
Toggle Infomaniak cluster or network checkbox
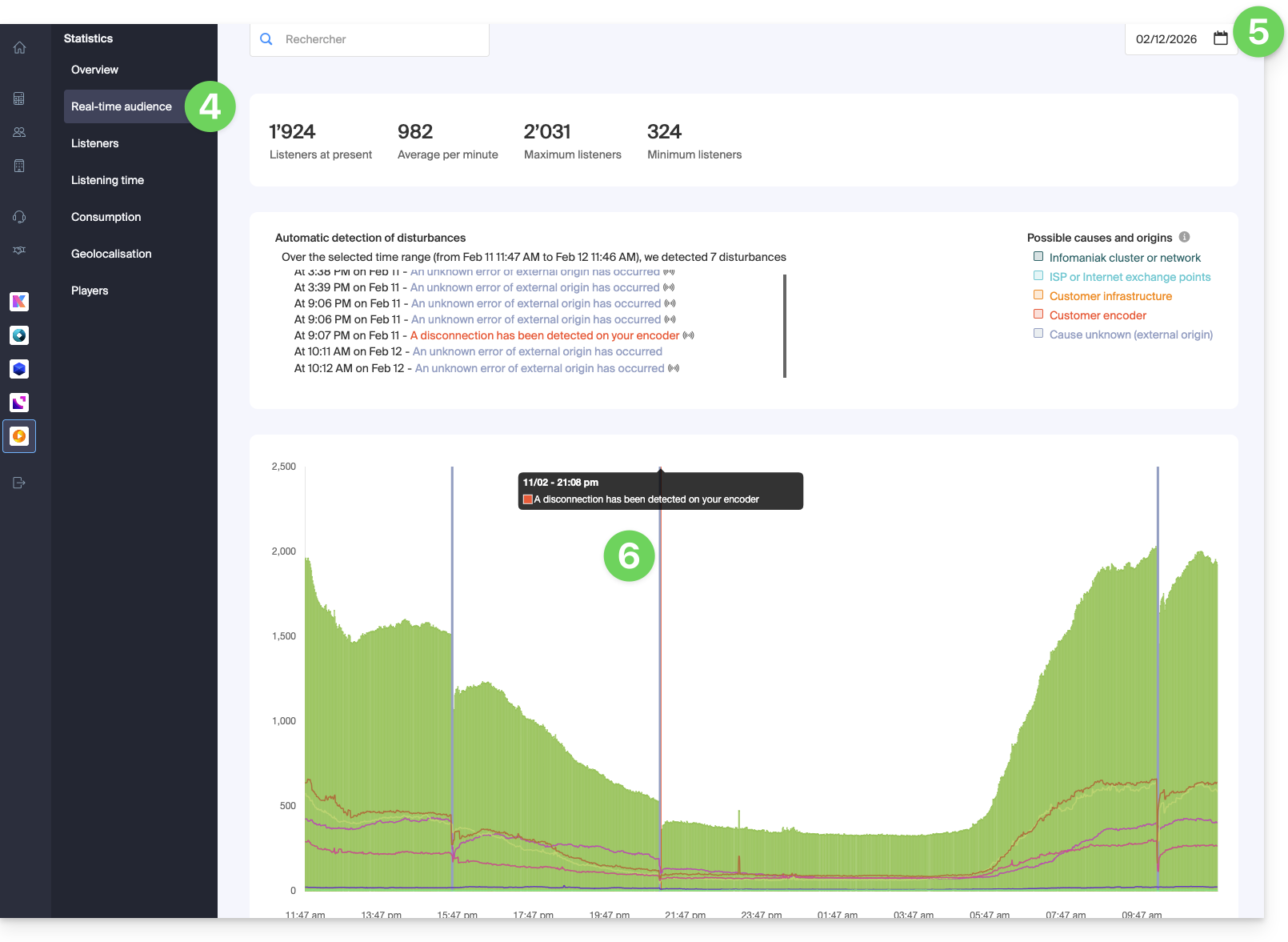coord(1038,257)
